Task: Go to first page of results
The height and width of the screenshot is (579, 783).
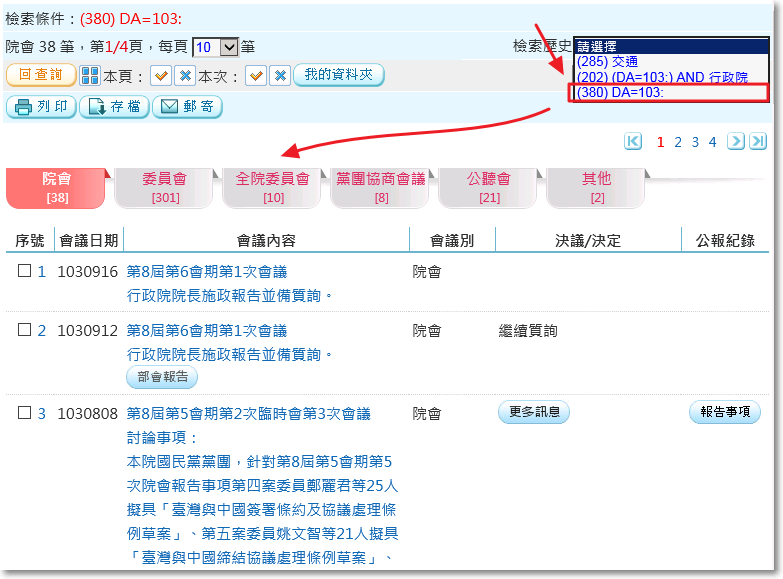Action: [633, 141]
